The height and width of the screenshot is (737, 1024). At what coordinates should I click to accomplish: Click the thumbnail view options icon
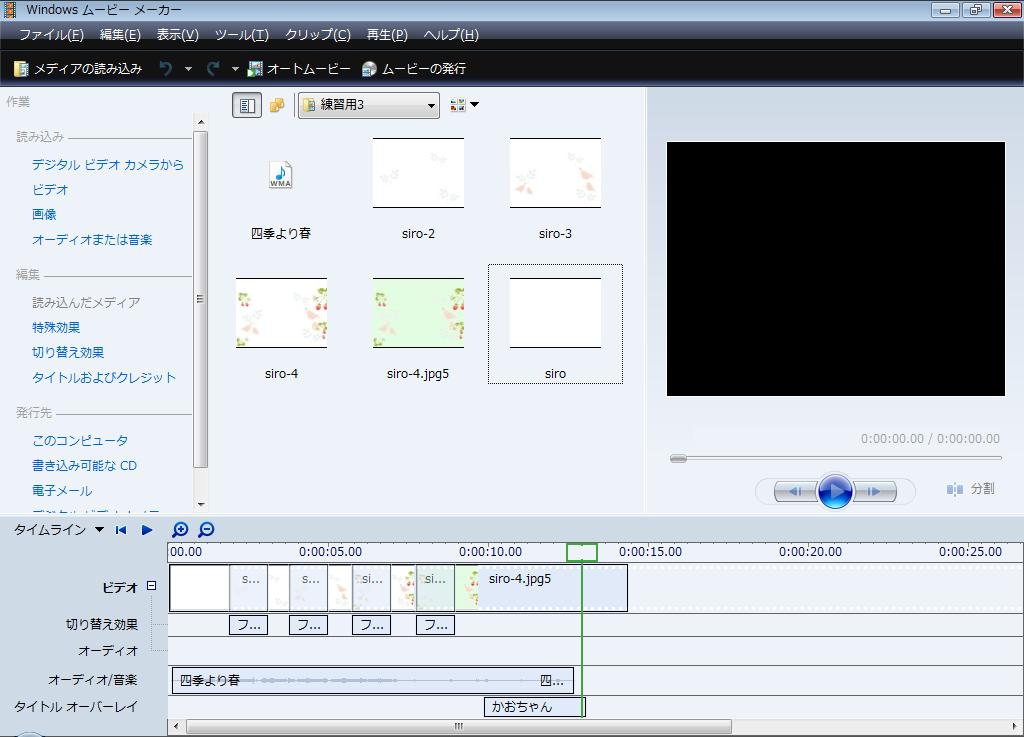[458, 104]
